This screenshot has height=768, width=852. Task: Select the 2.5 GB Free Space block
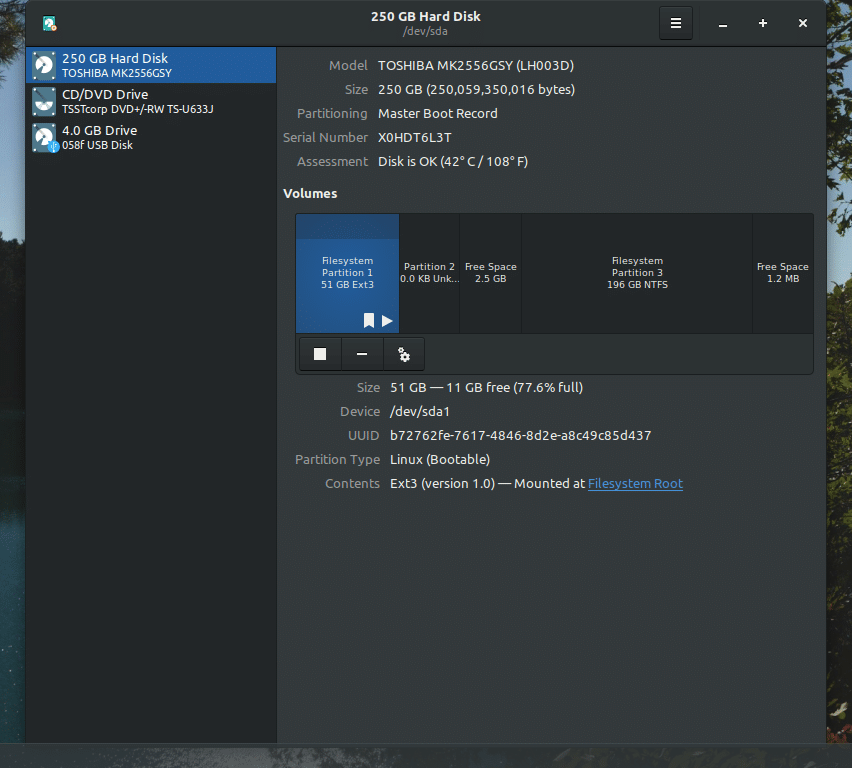pos(491,273)
